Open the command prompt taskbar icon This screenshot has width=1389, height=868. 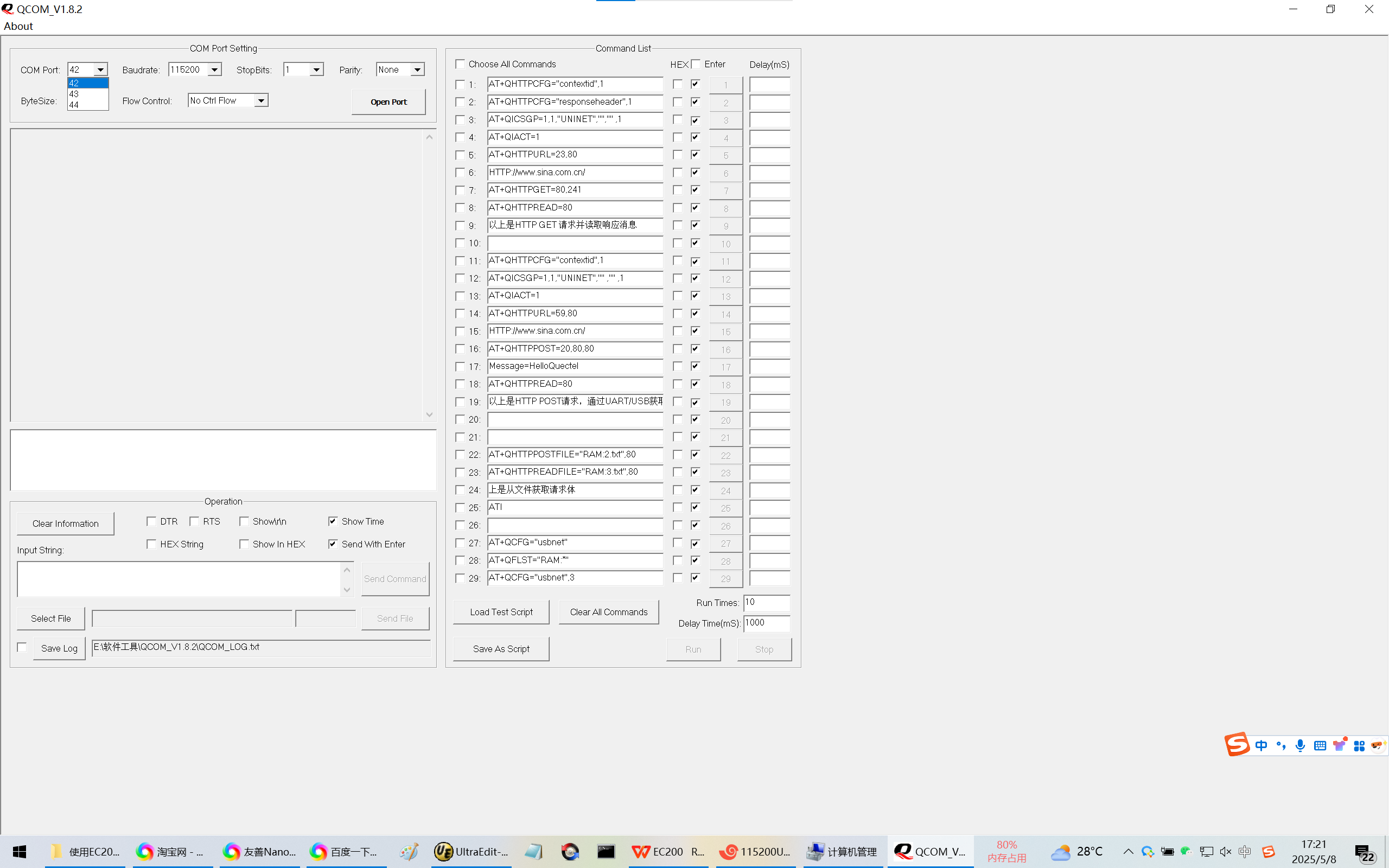coord(606,851)
